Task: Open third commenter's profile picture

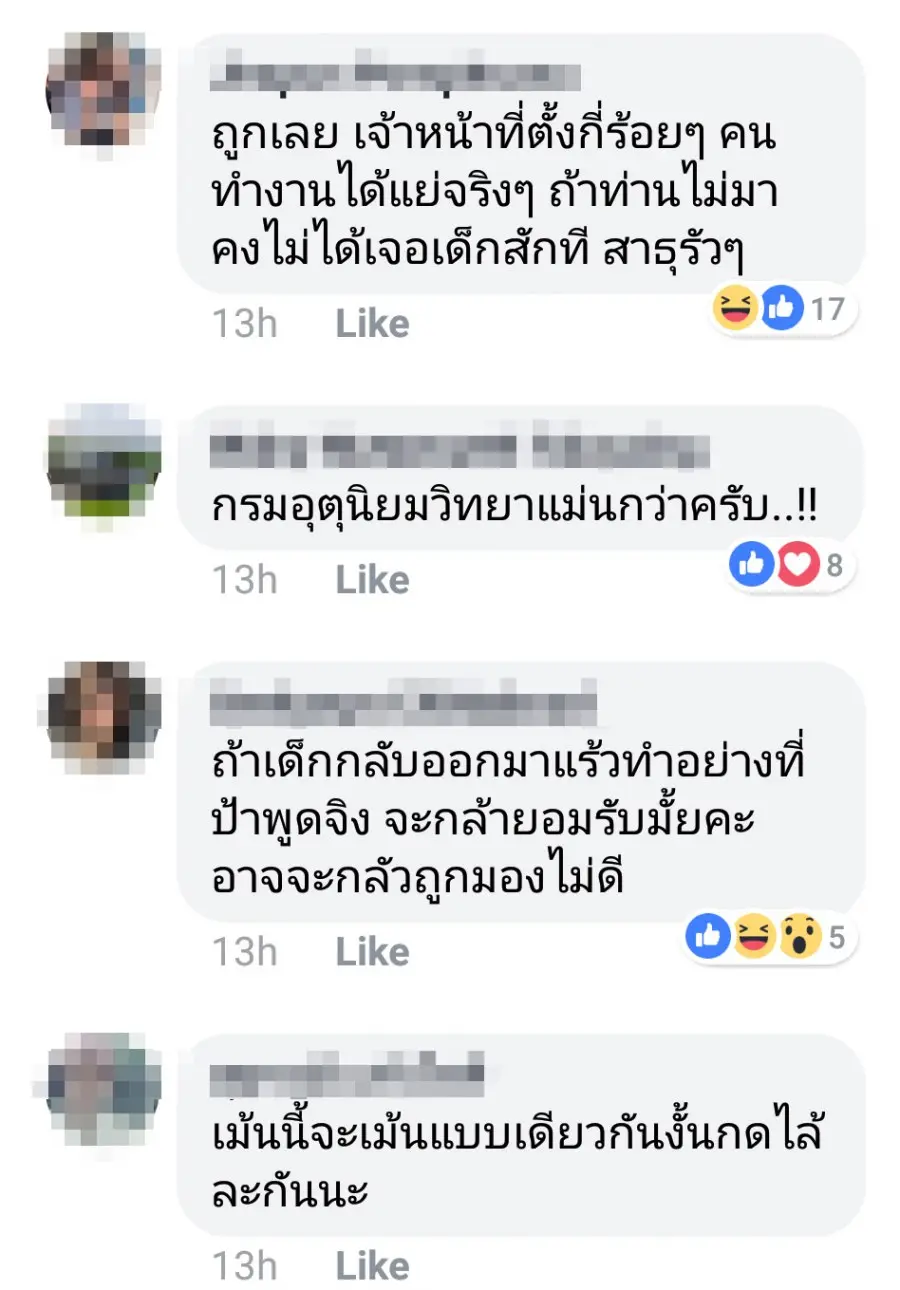Action: coord(104,718)
